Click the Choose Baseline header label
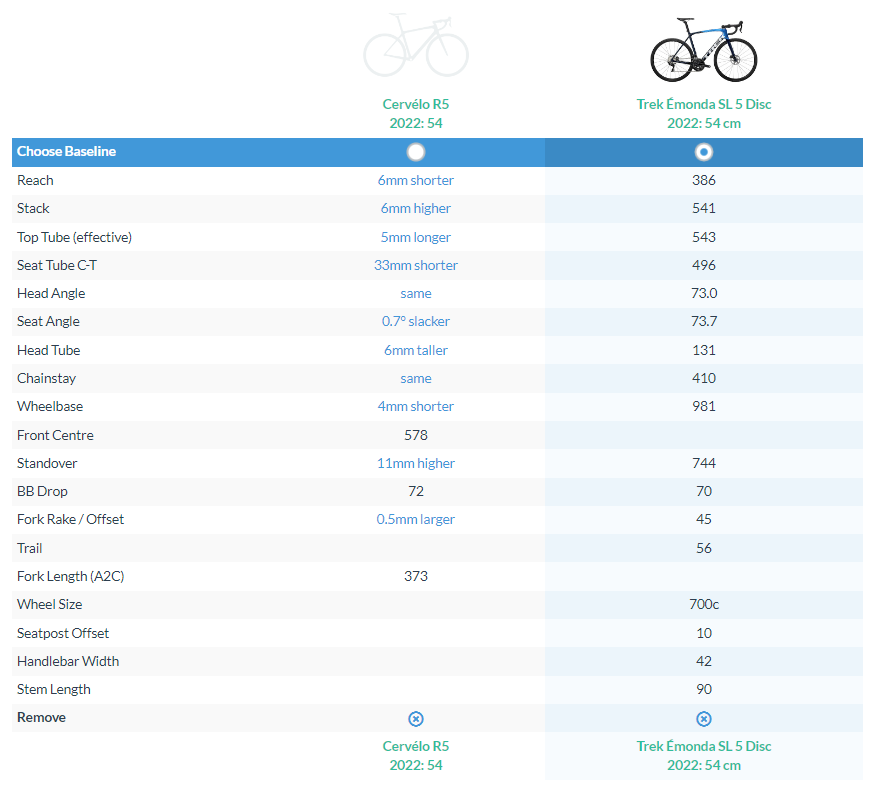Image resolution: width=869 pixels, height=800 pixels. coord(67,151)
